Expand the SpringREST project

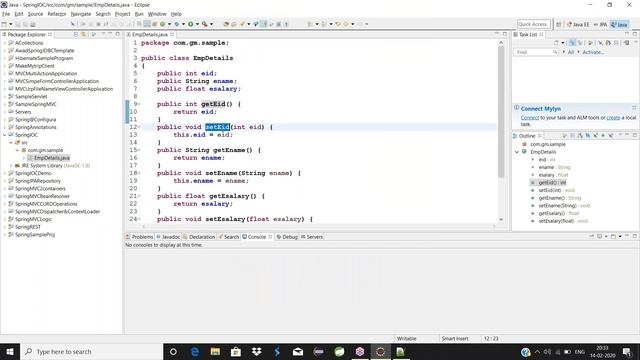click(4, 227)
